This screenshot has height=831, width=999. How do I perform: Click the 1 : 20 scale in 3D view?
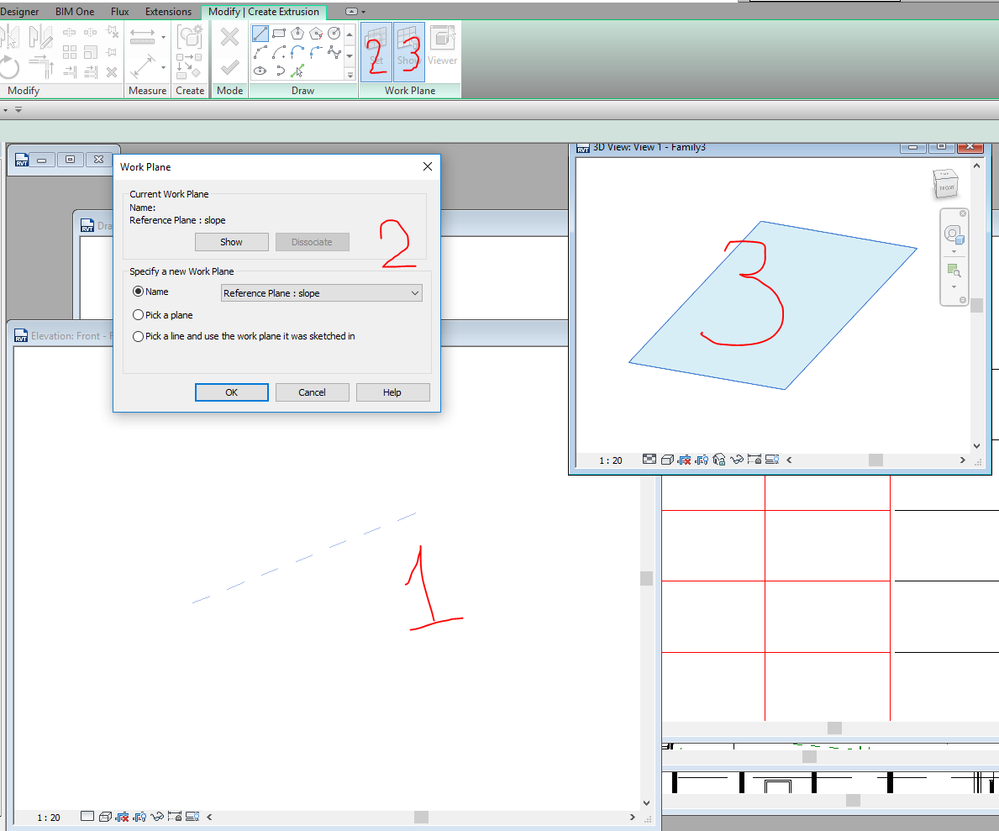coord(610,460)
